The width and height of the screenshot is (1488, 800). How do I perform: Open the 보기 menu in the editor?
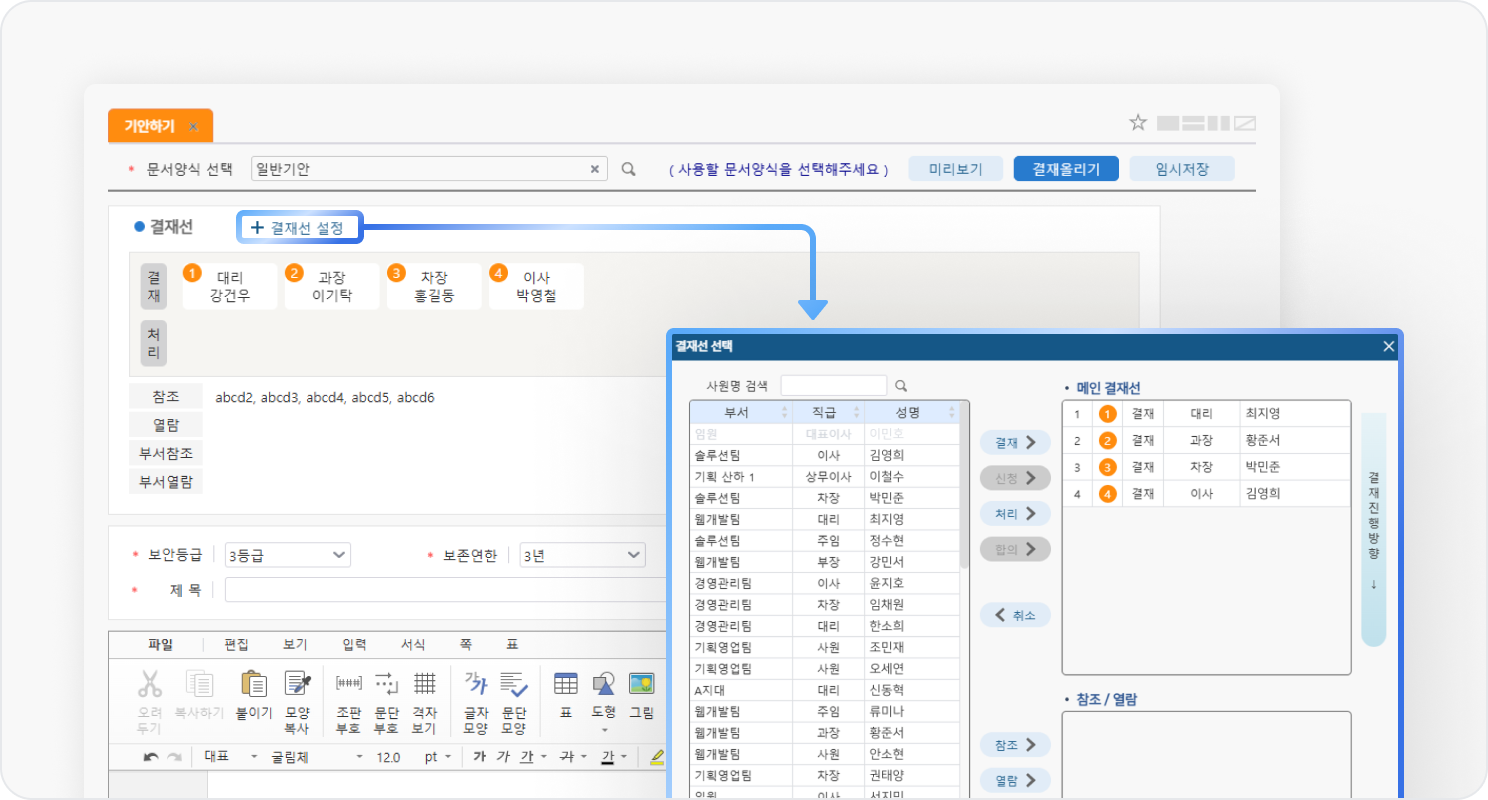295,645
